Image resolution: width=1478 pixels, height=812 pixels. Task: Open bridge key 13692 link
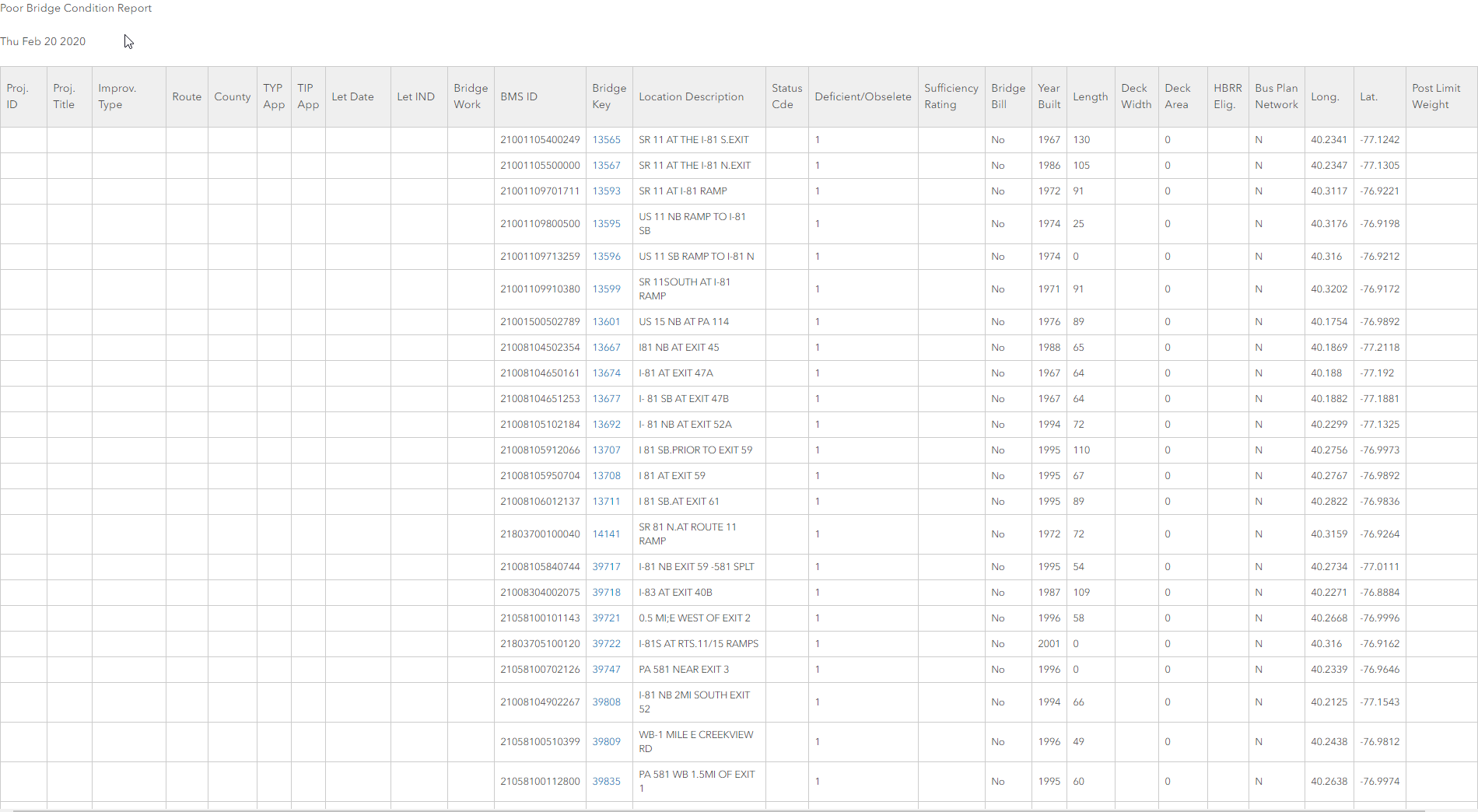[606, 425]
